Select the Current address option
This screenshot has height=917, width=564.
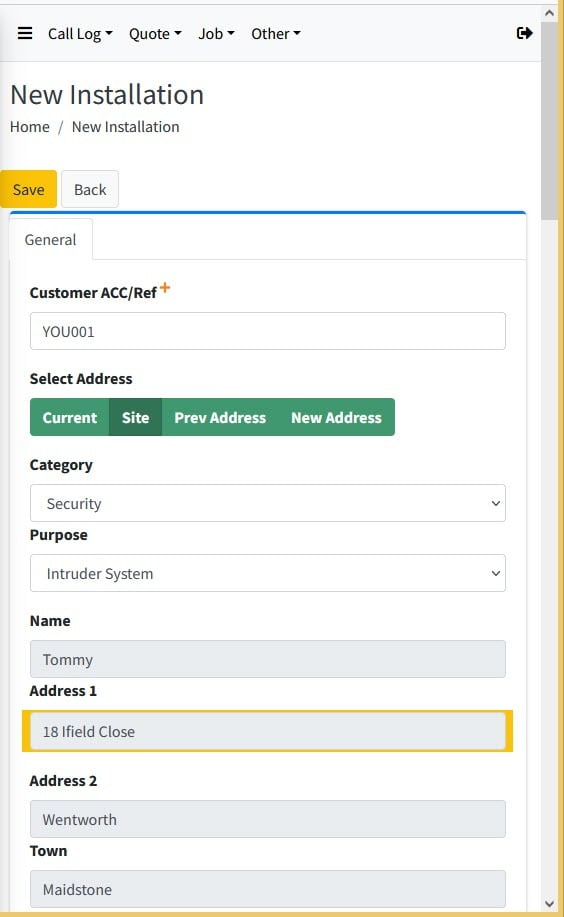tap(70, 418)
